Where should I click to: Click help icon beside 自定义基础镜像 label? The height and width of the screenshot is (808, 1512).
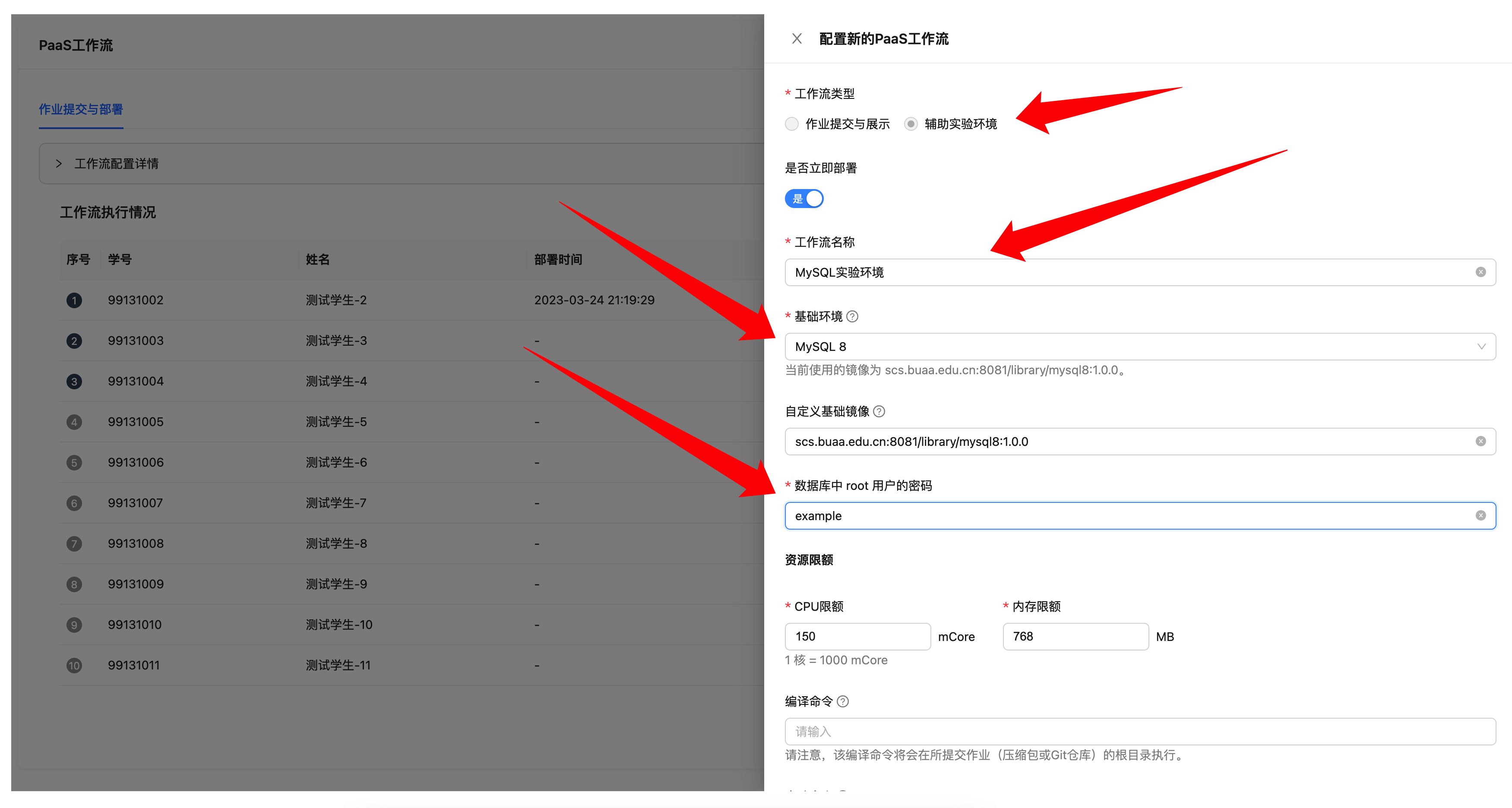[879, 411]
